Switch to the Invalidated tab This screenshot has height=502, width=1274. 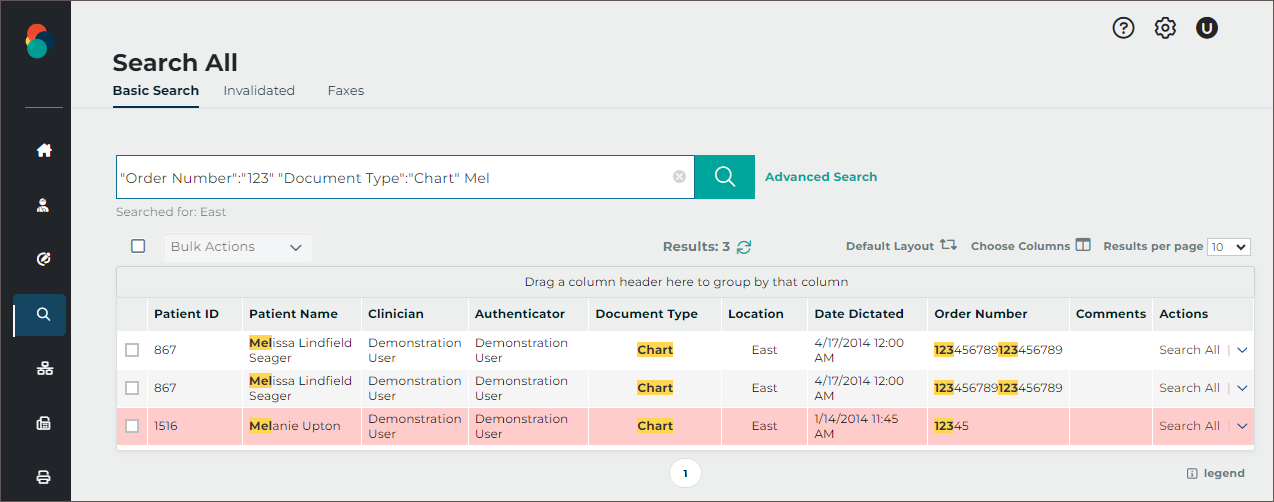coord(259,91)
